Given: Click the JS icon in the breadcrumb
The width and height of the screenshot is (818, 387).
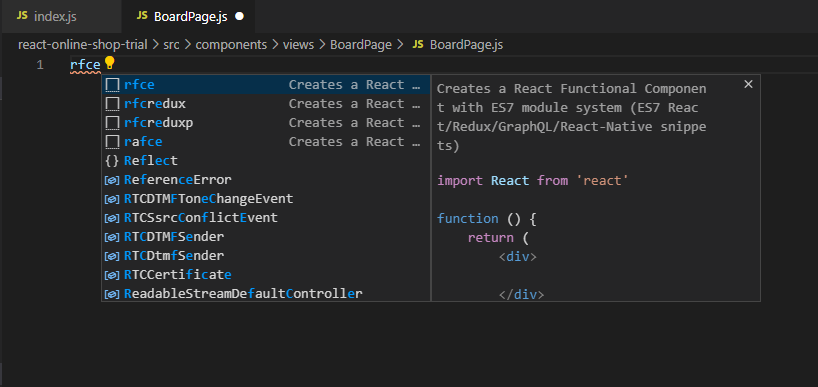Looking at the screenshot, I should click(x=418, y=45).
